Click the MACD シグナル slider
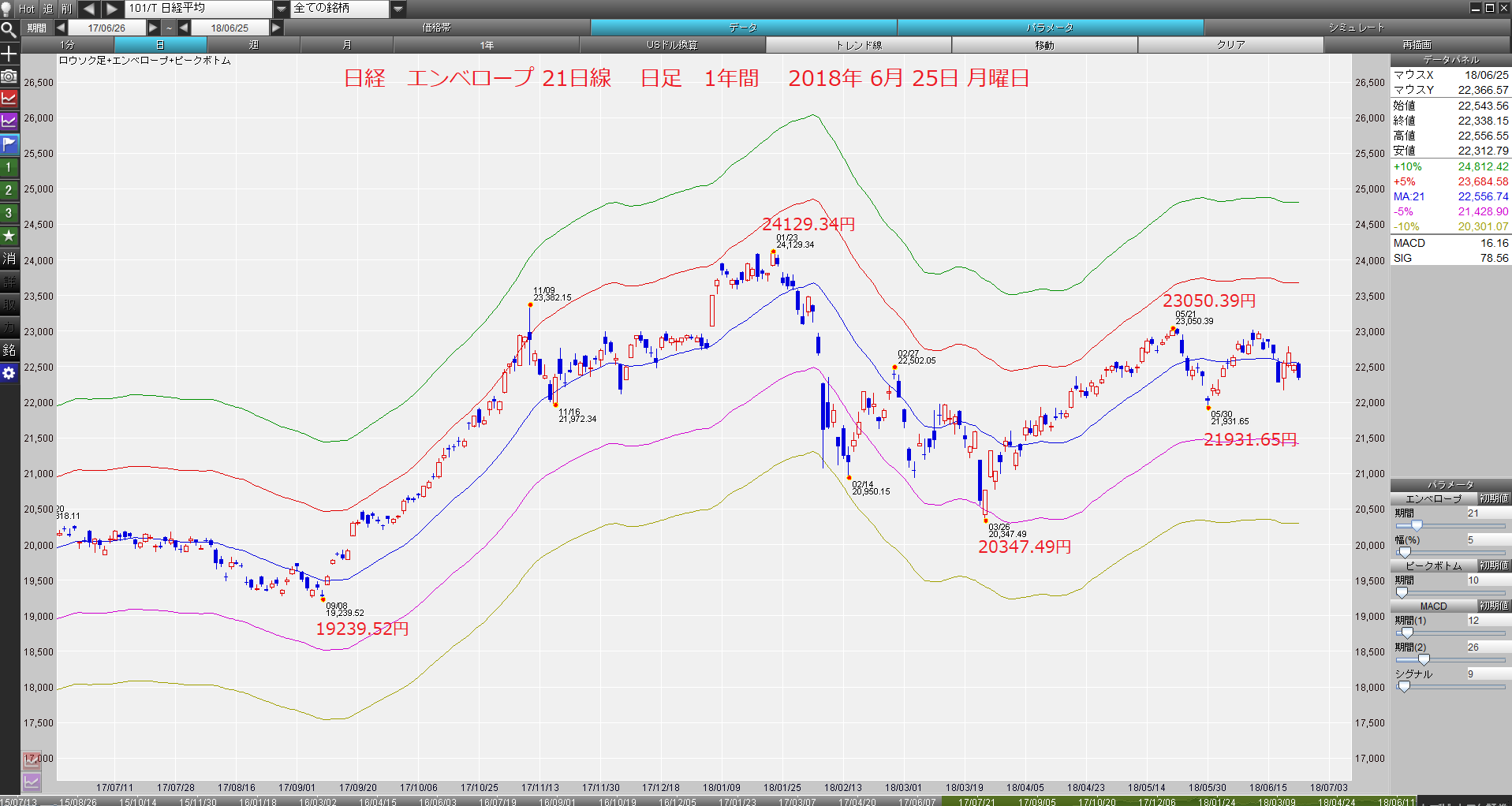Image resolution: width=1512 pixels, height=806 pixels. 1450,686
